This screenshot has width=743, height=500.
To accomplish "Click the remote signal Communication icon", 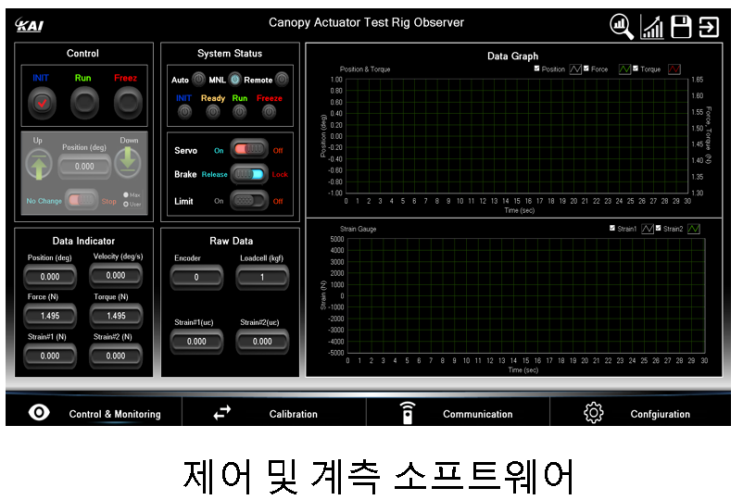I will (x=408, y=412).
